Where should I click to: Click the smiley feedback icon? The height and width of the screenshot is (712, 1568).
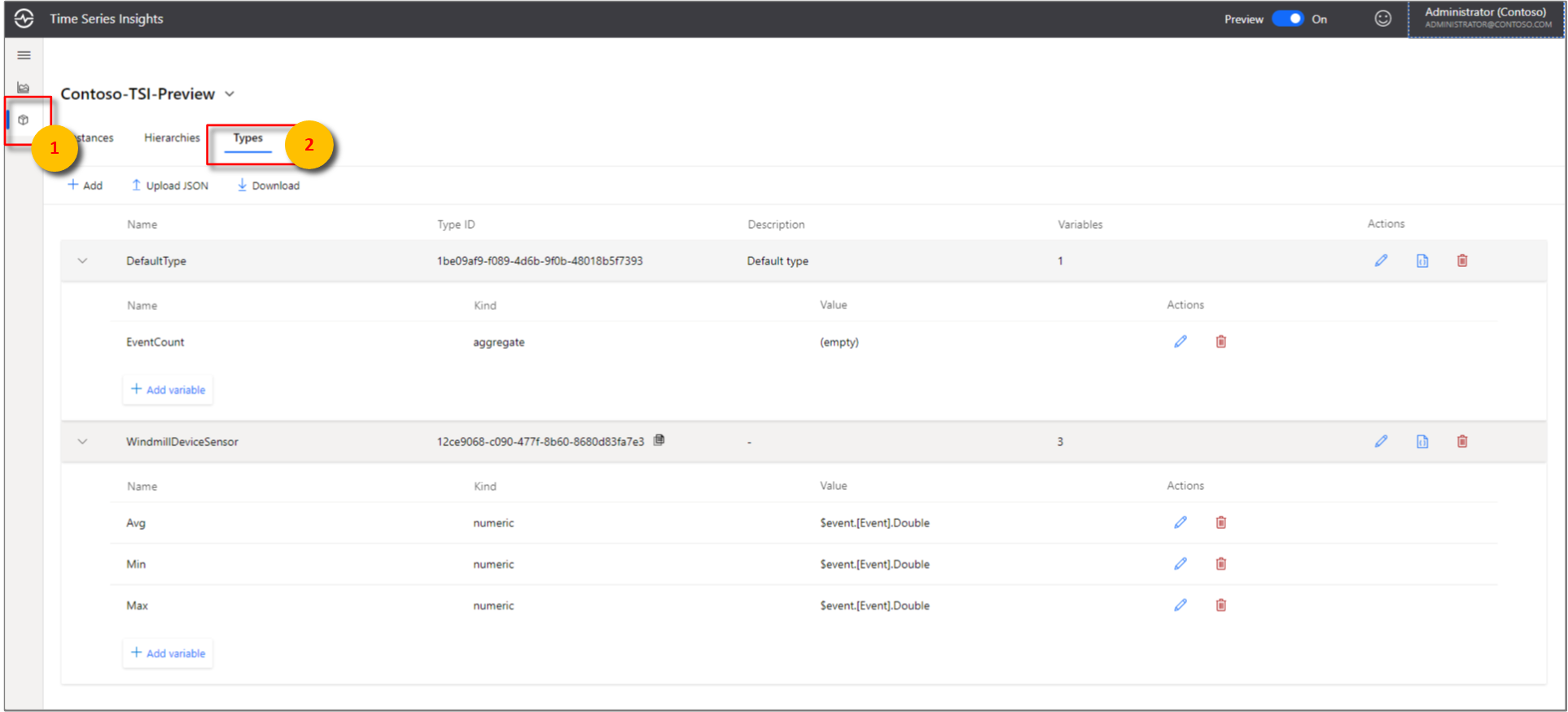click(1382, 19)
